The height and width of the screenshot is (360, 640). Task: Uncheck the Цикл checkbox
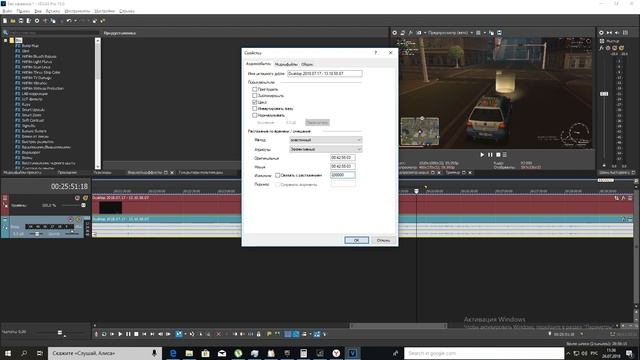255,102
